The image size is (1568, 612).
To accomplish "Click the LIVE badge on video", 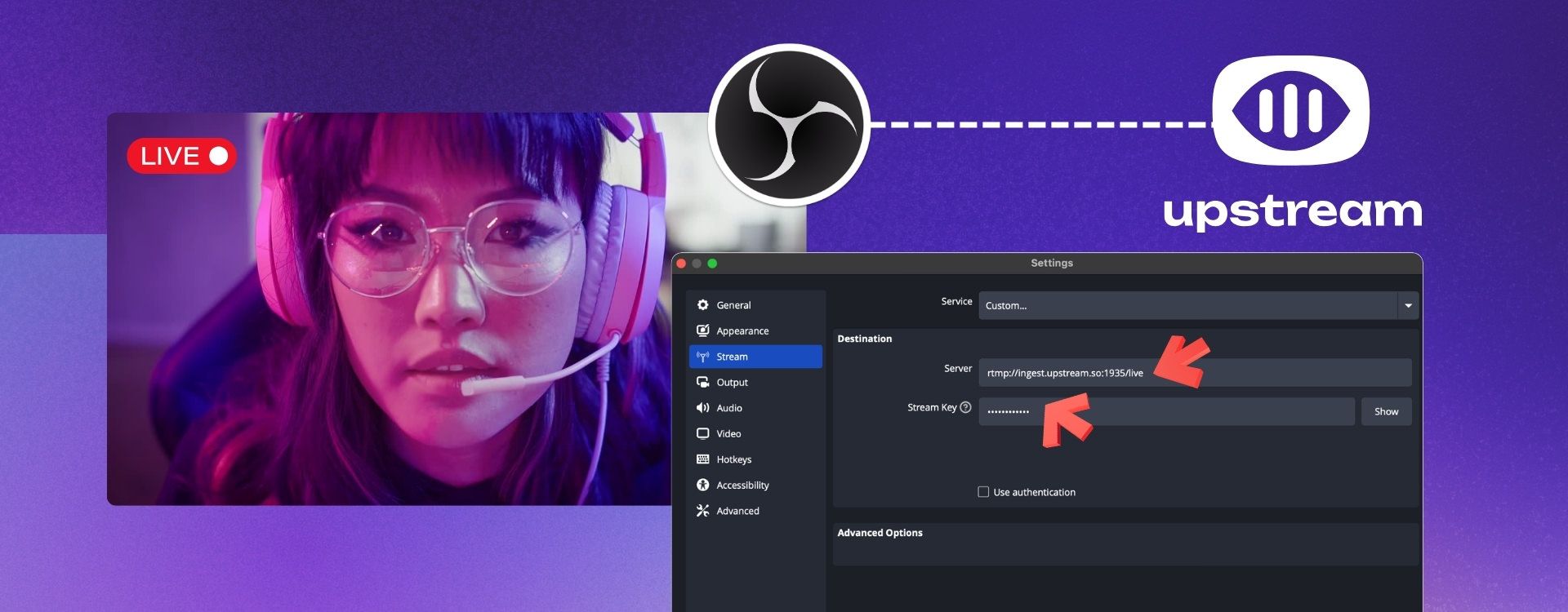I will click(x=182, y=156).
